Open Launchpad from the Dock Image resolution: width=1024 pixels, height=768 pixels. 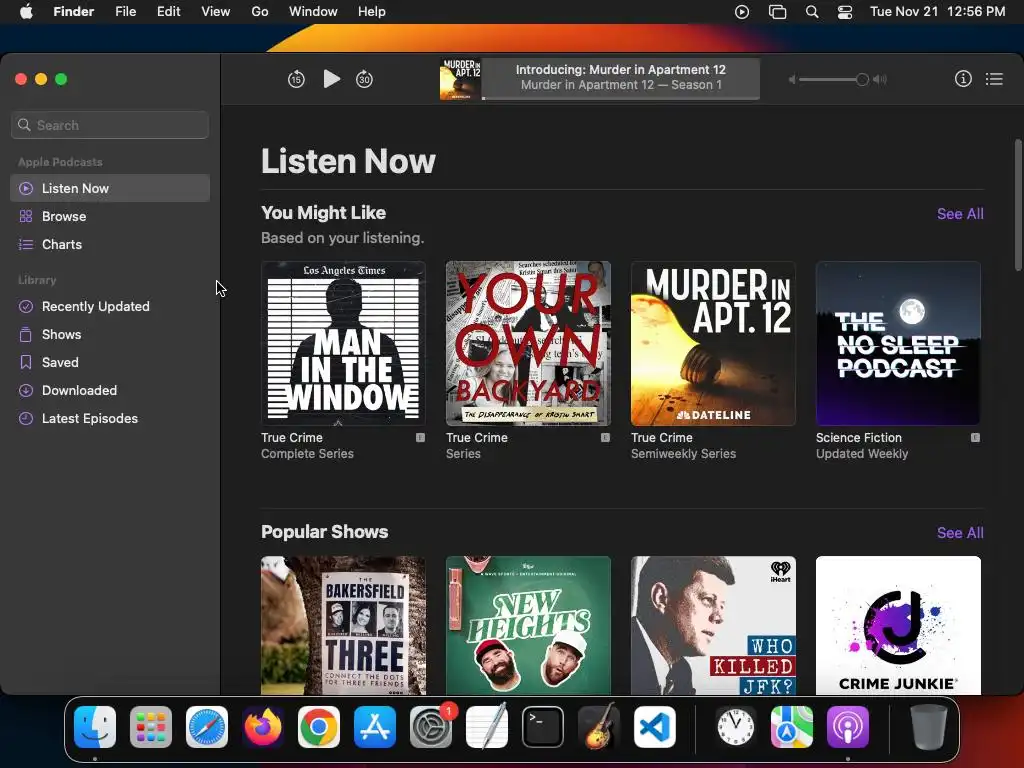pos(151,727)
